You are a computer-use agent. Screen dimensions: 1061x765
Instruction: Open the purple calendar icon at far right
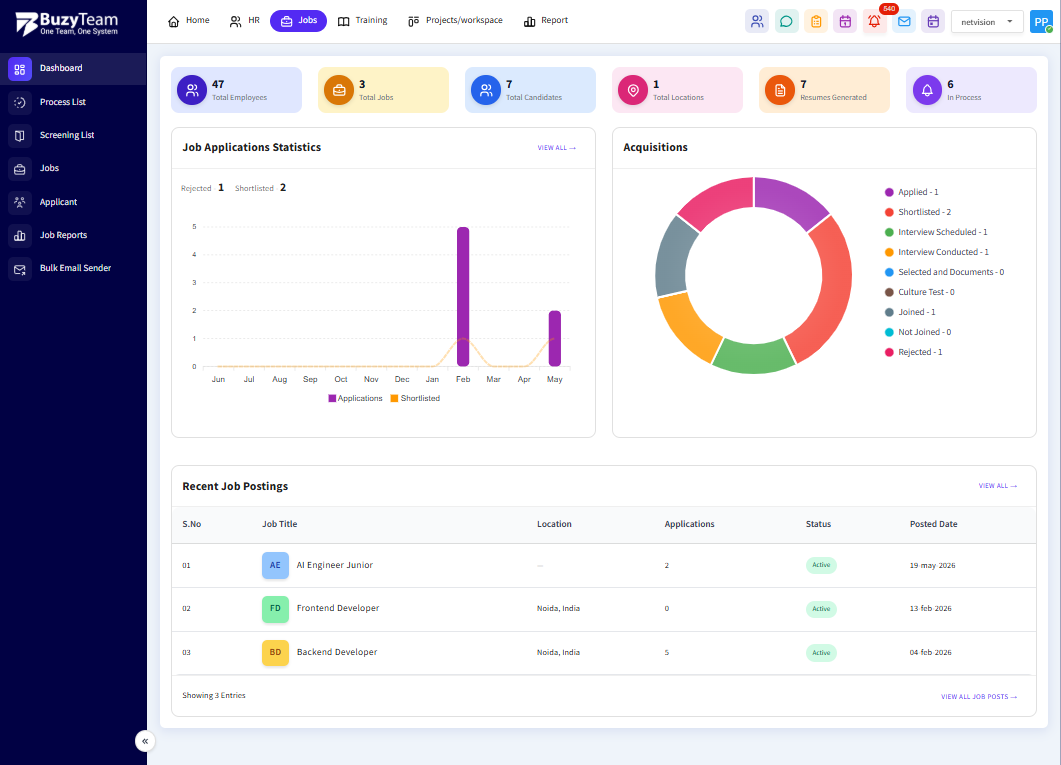(x=933, y=22)
